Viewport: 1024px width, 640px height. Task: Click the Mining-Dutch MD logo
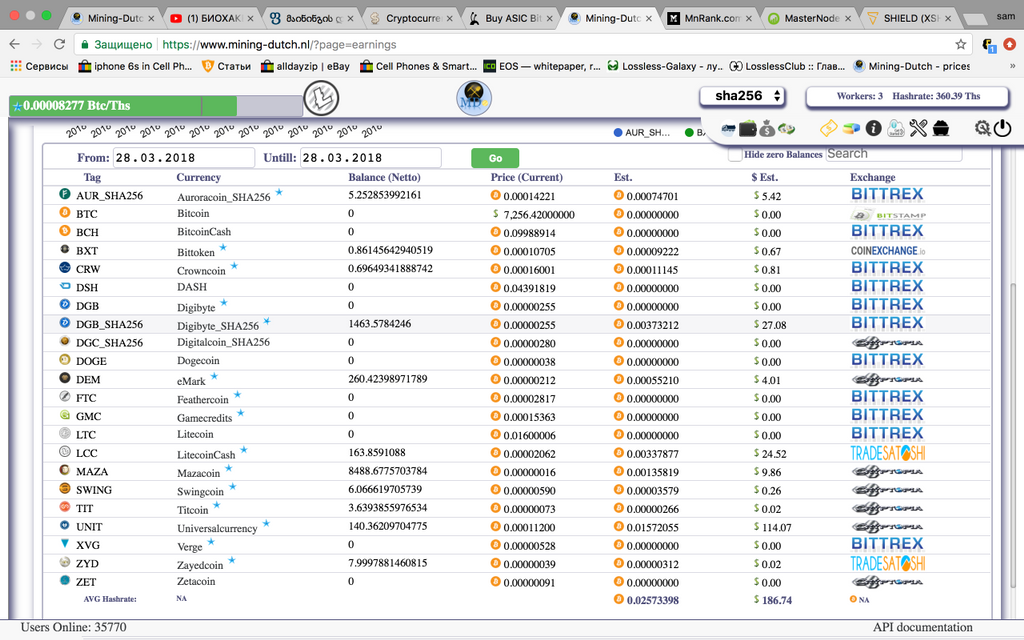(473, 99)
